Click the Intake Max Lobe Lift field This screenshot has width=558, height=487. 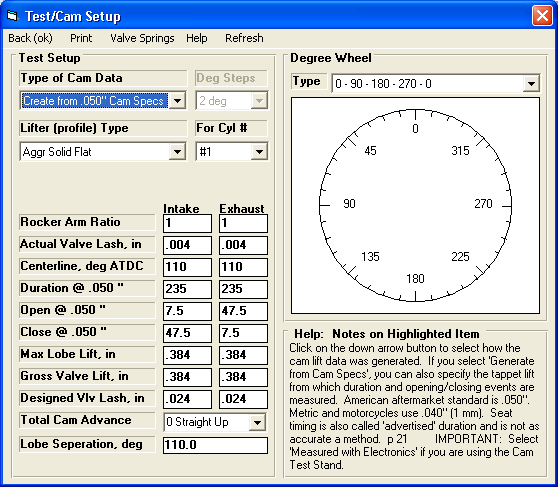(x=187, y=355)
